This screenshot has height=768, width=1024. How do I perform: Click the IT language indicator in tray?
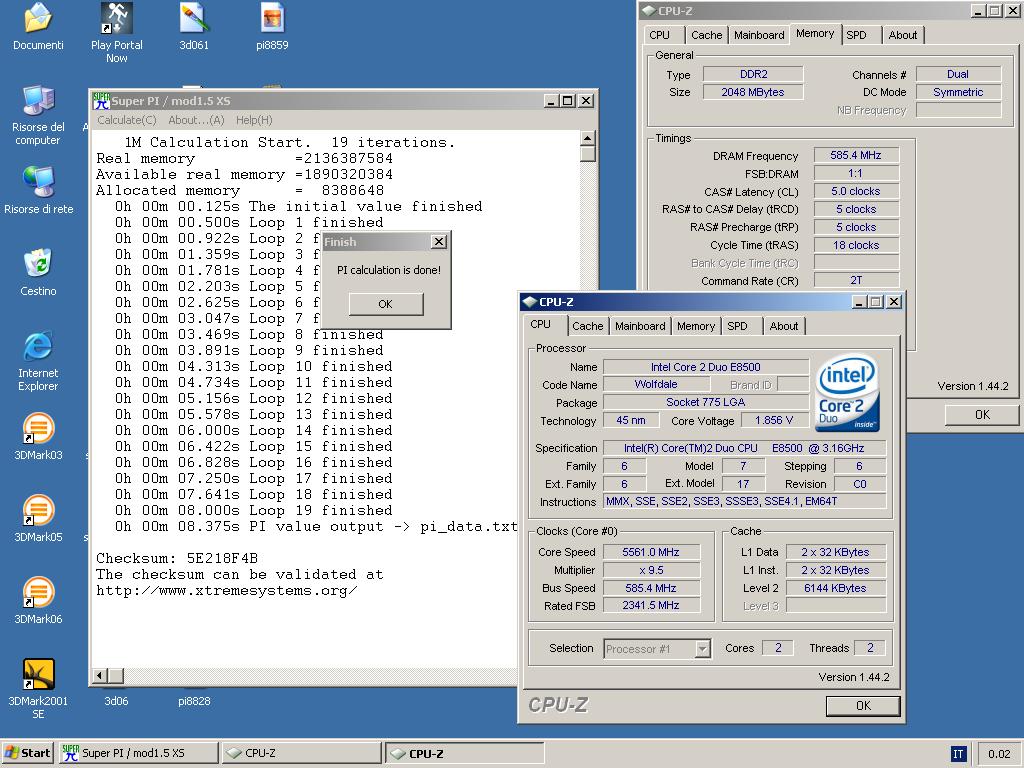click(x=958, y=754)
